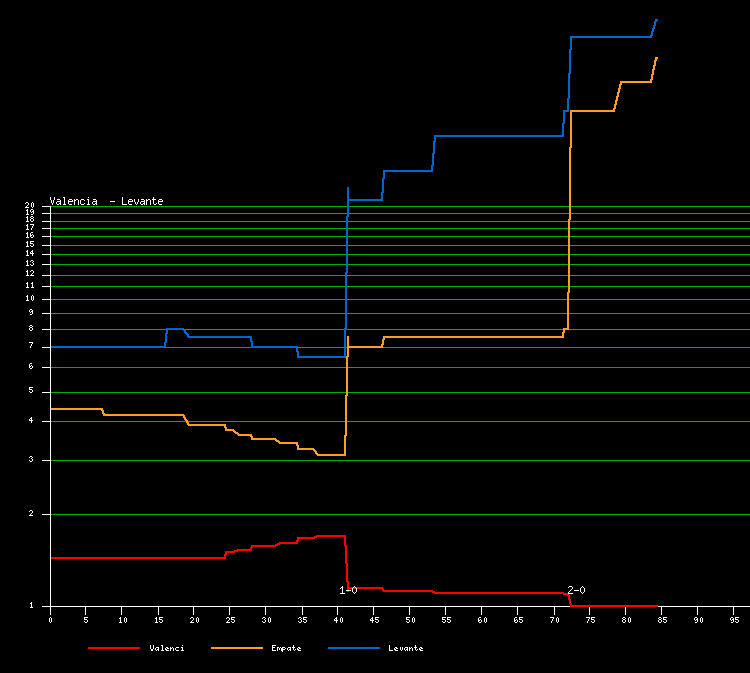Click the y-axis label '2'
Screen dimensions: 750x673
pyautogui.click(x=31, y=513)
